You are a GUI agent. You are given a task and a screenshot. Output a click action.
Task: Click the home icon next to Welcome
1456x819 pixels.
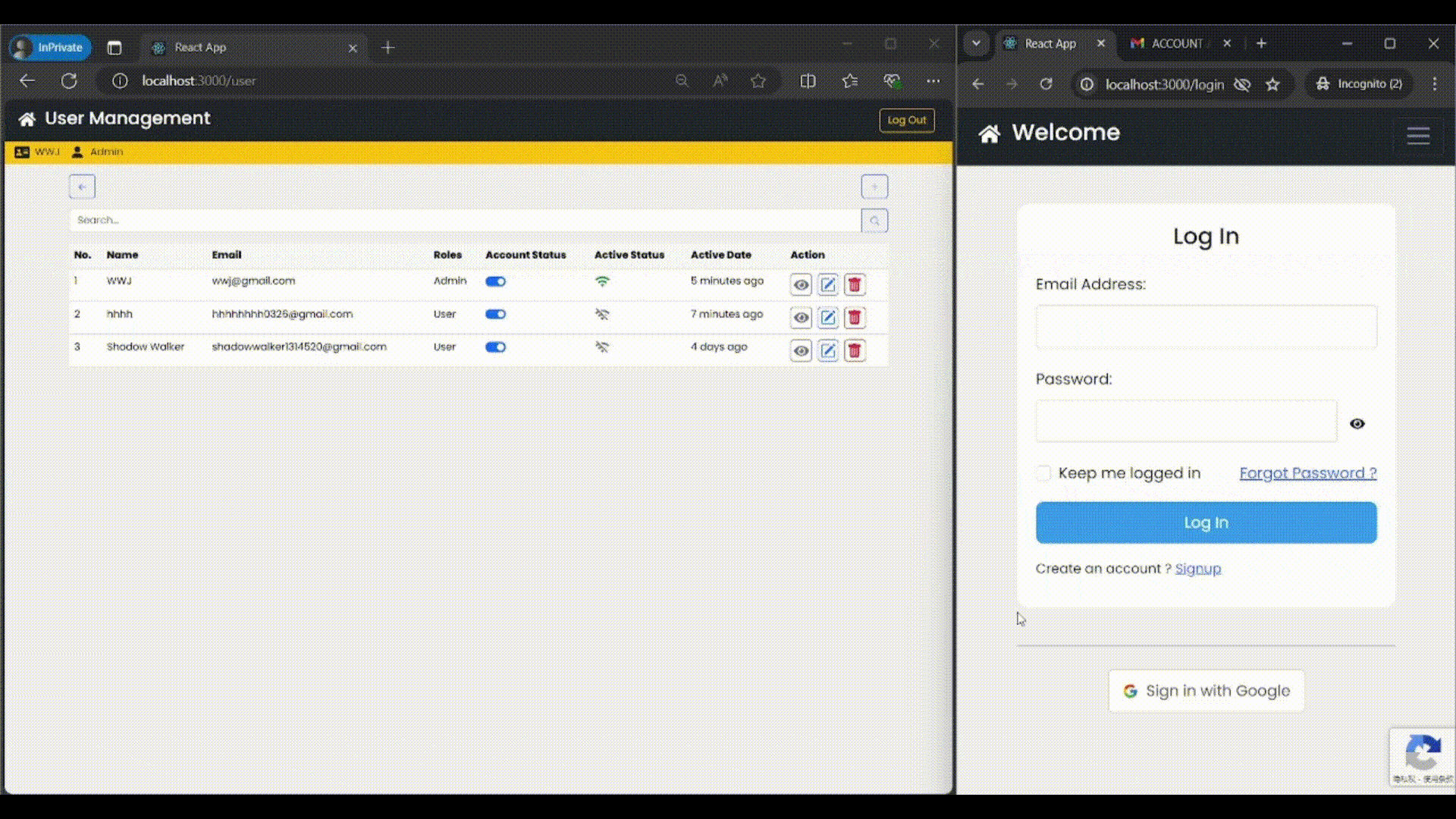989,134
